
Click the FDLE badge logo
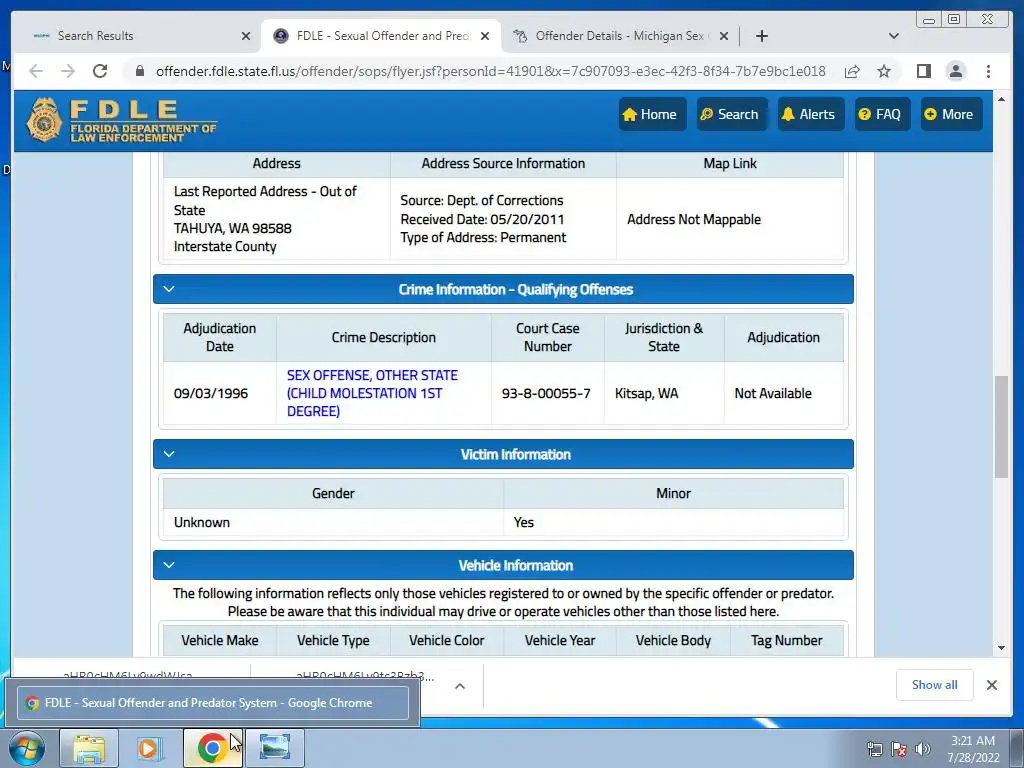[x=44, y=120]
